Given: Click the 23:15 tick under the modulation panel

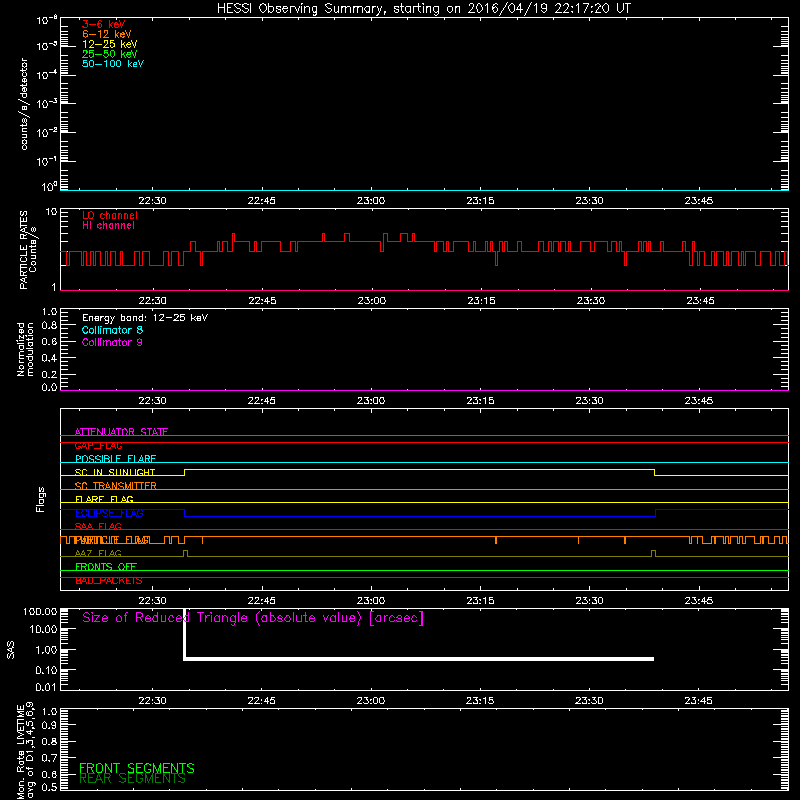Looking at the screenshot, I should tap(480, 401).
